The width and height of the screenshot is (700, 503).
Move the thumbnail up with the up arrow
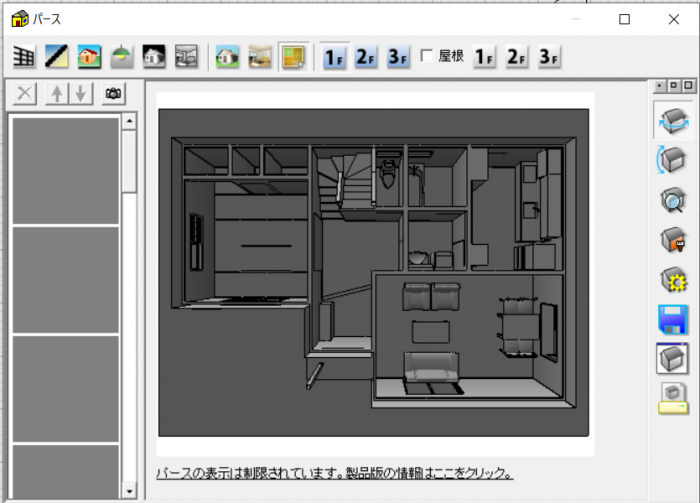[x=57, y=94]
